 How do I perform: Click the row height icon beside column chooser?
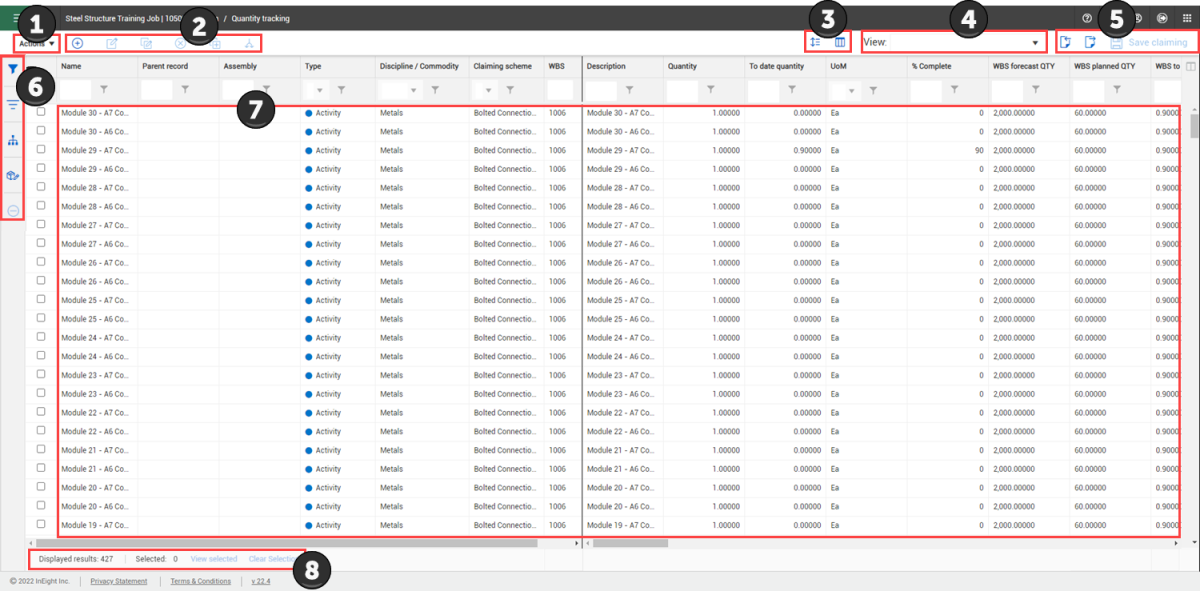(x=816, y=42)
